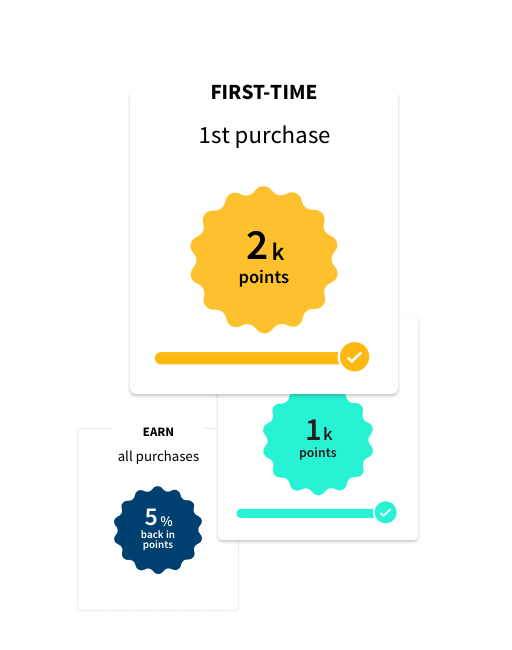Click the yellow checkmark circle

click(354, 357)
